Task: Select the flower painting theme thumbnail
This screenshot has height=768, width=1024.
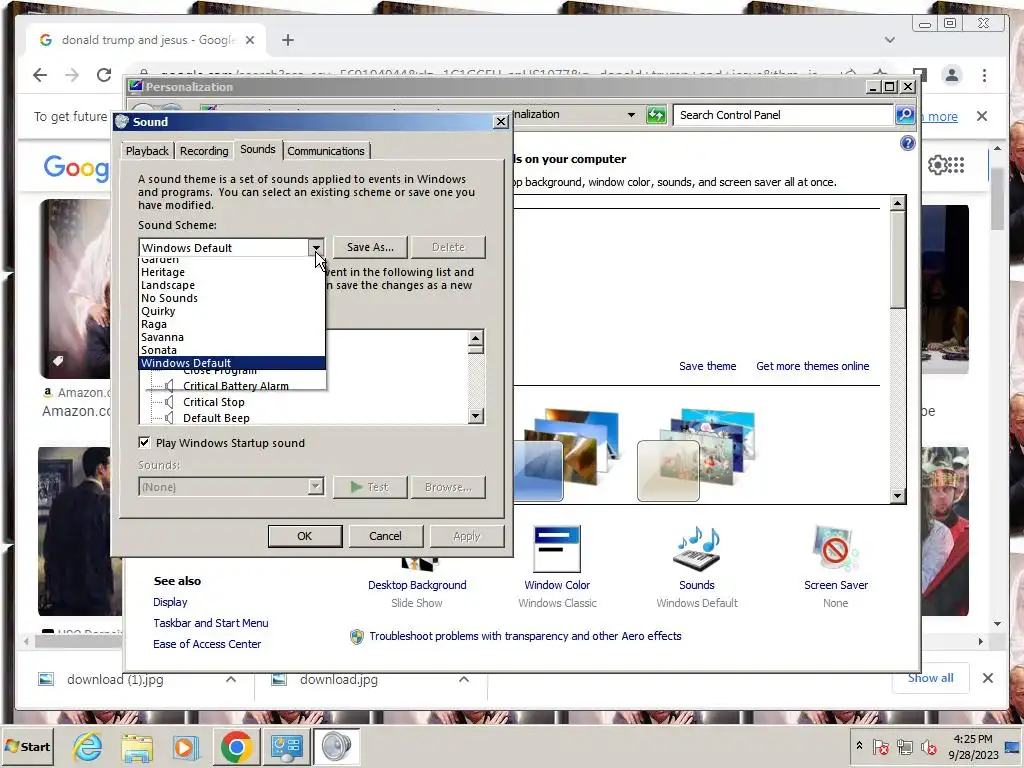Action: 696,455
